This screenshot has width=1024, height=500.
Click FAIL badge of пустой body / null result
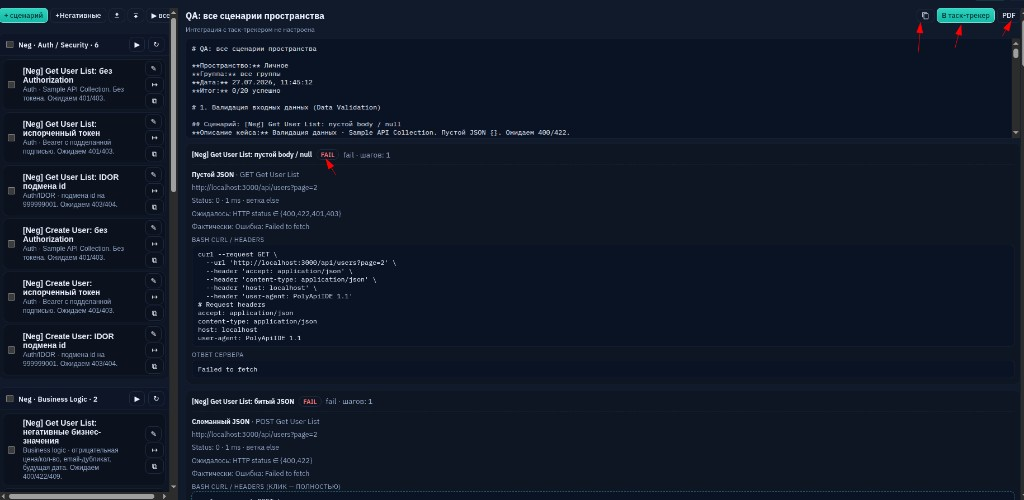[x=328, y=155]
